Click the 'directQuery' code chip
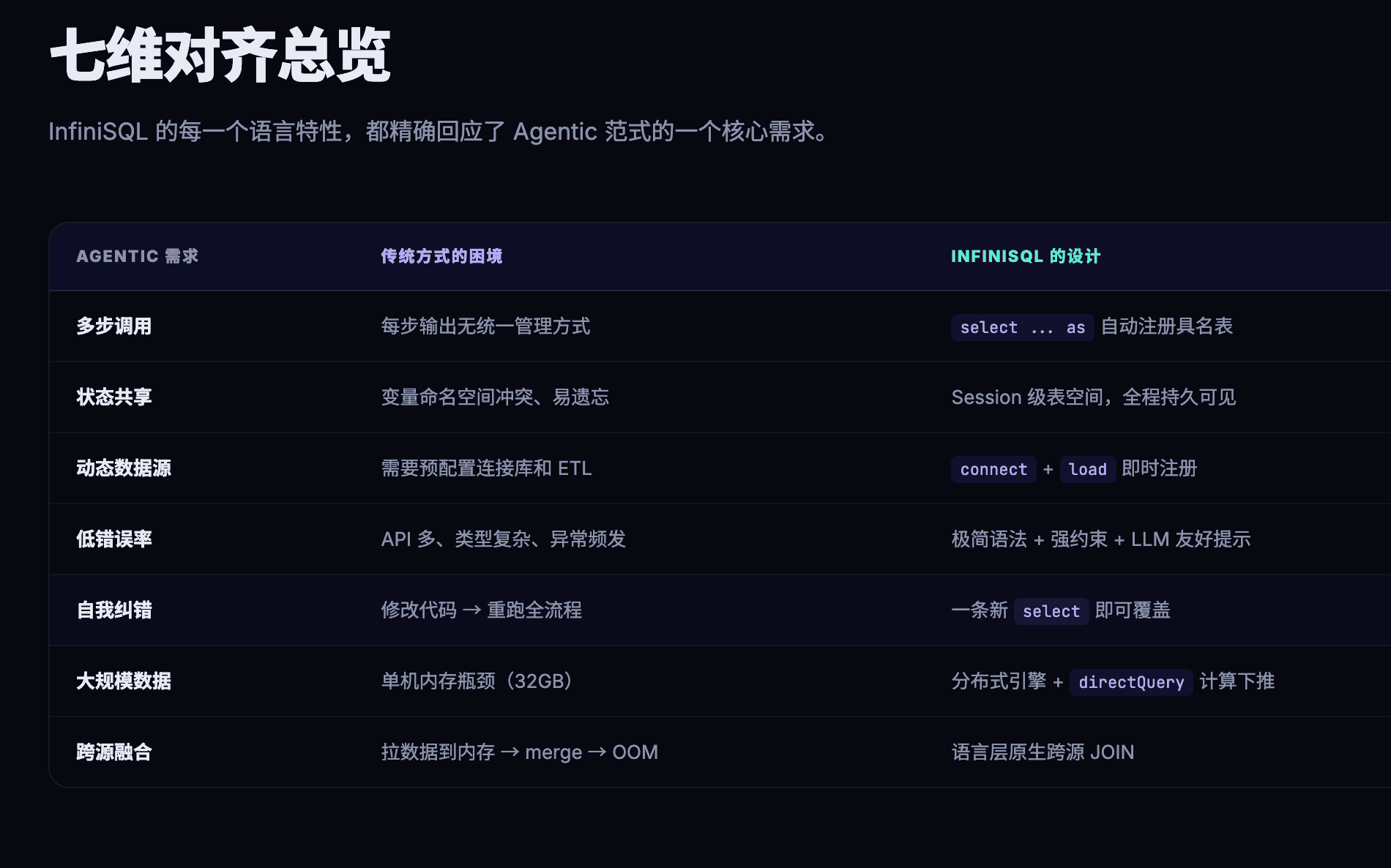 1130,682
